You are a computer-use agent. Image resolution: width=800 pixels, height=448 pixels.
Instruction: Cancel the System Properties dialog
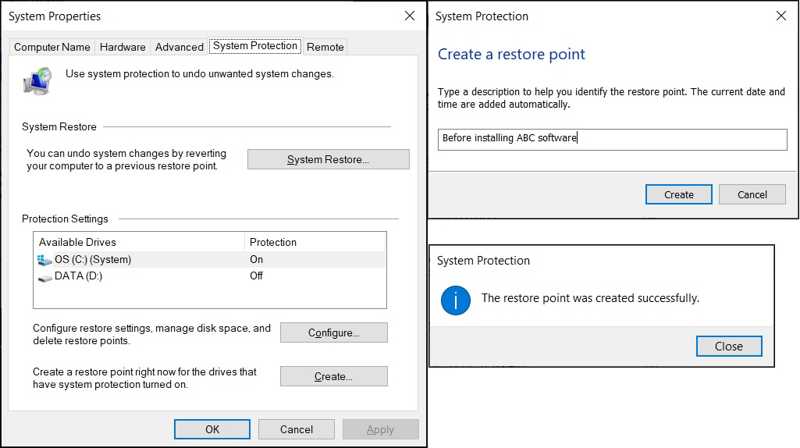[296, 429]
